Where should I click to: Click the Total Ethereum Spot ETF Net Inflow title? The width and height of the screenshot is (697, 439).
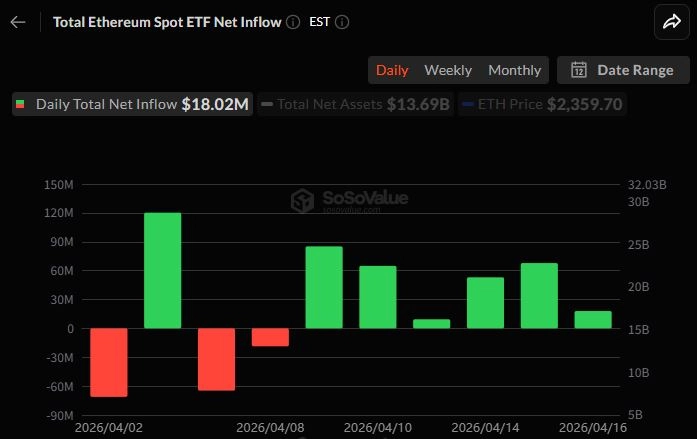coord(167,22)
